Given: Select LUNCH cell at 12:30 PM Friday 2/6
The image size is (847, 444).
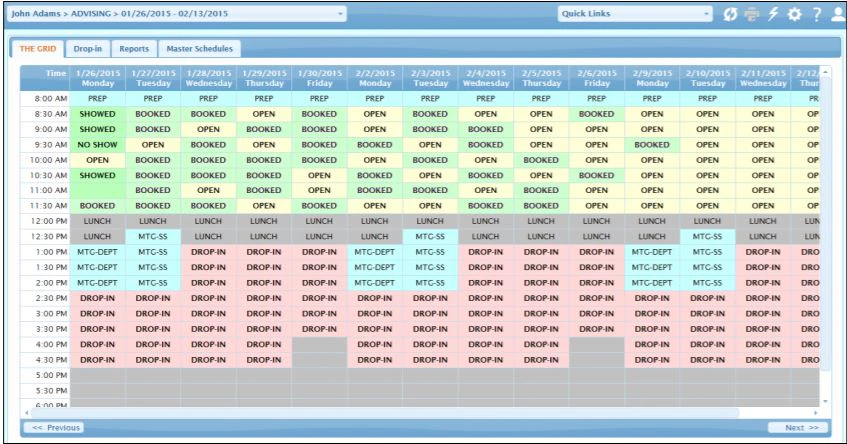Looking at the screenshot, I should 597,237.
